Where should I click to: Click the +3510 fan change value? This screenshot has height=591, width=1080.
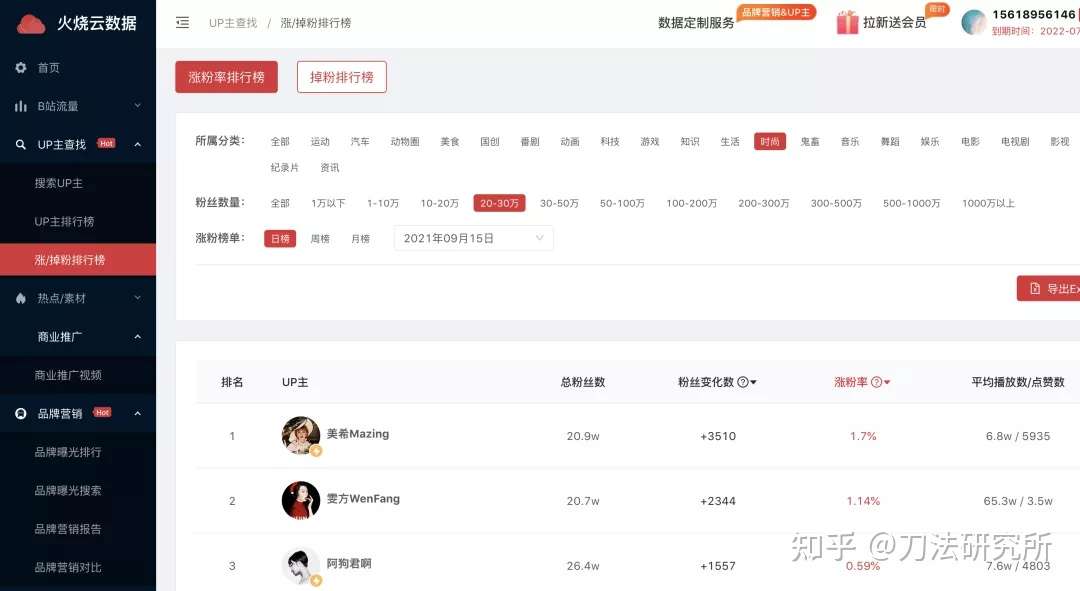(x=718, y=436)
